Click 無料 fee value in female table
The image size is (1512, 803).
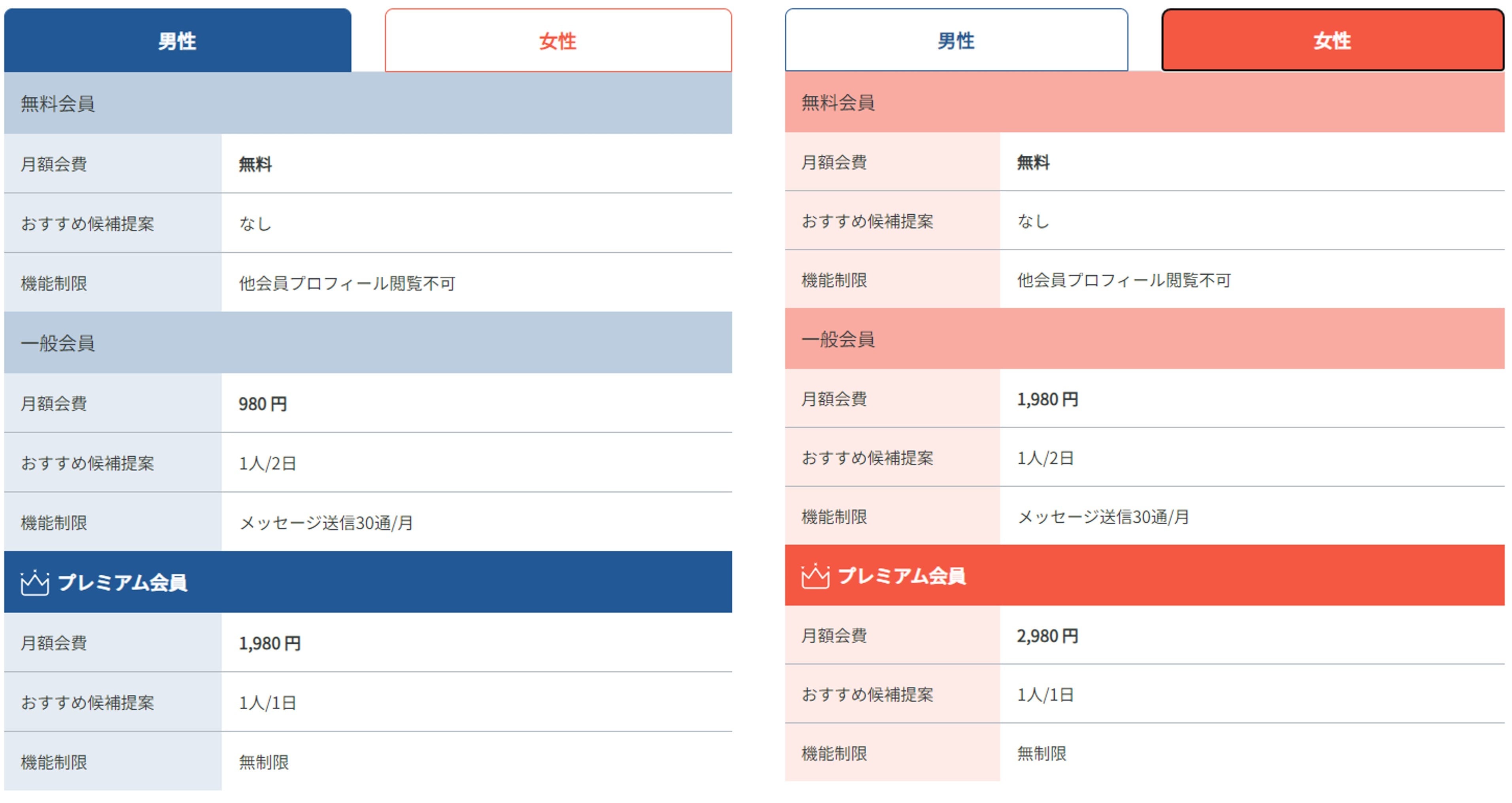click(x=1033, y=162)
